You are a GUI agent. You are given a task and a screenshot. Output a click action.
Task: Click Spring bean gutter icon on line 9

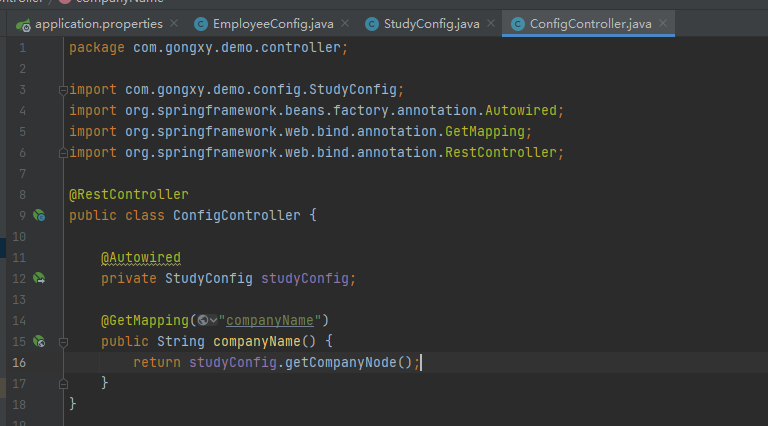point(39,215)
